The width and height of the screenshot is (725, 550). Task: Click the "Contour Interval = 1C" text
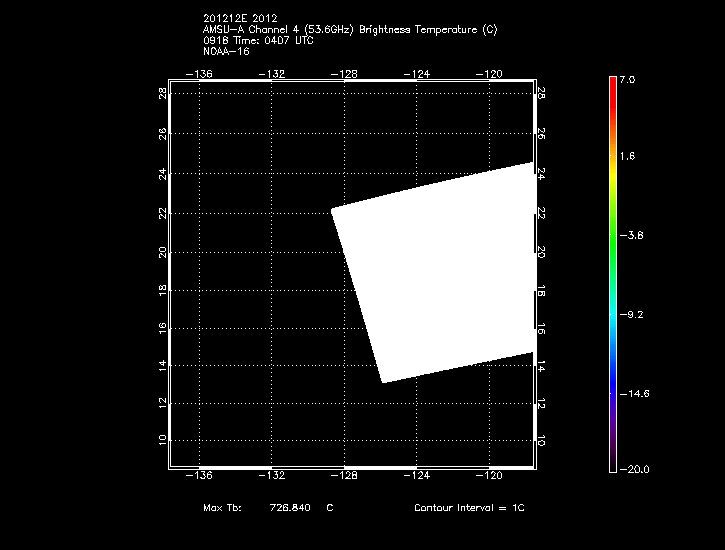tap(468, 508)
